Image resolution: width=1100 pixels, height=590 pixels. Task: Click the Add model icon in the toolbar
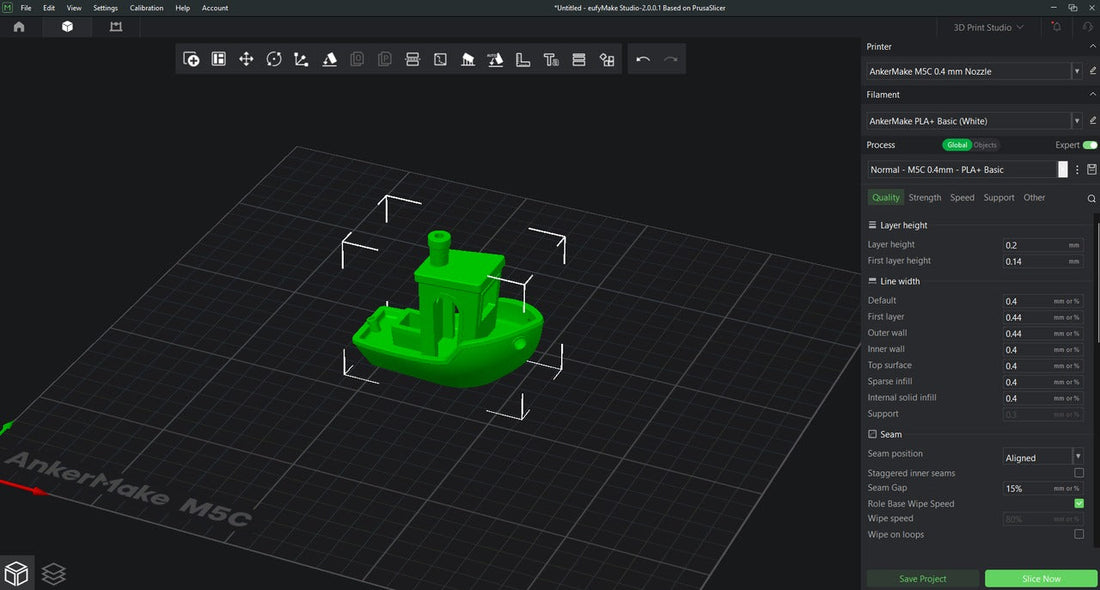pos(190,59)
